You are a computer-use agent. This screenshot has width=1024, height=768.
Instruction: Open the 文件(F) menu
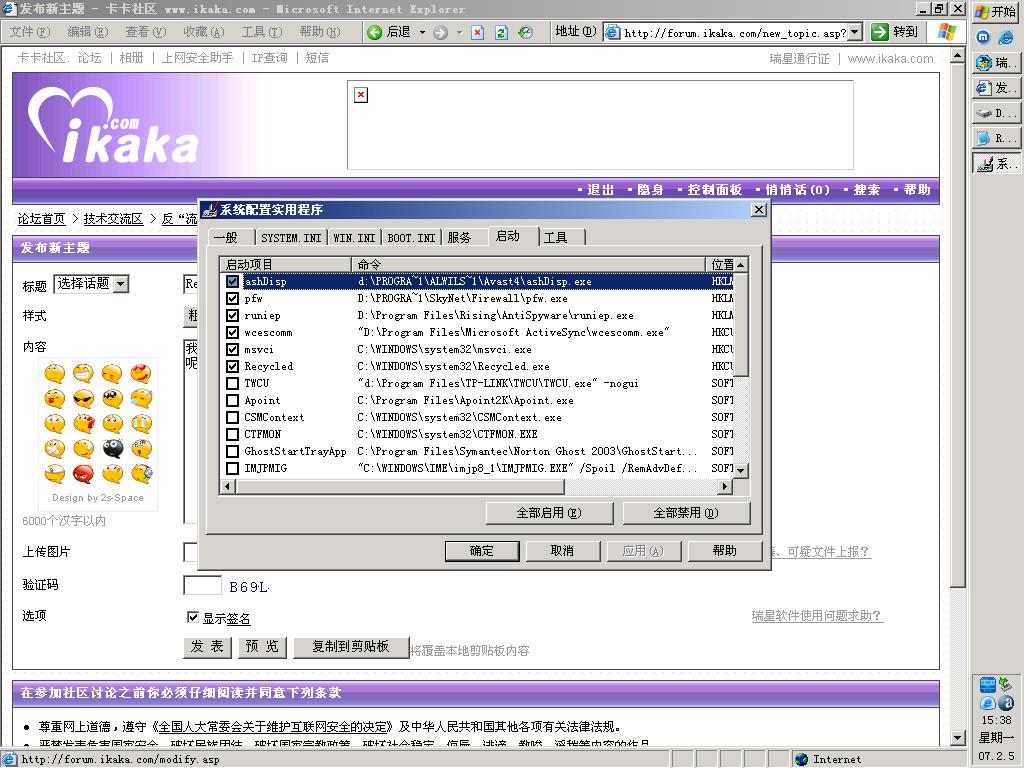coord(30,32)
